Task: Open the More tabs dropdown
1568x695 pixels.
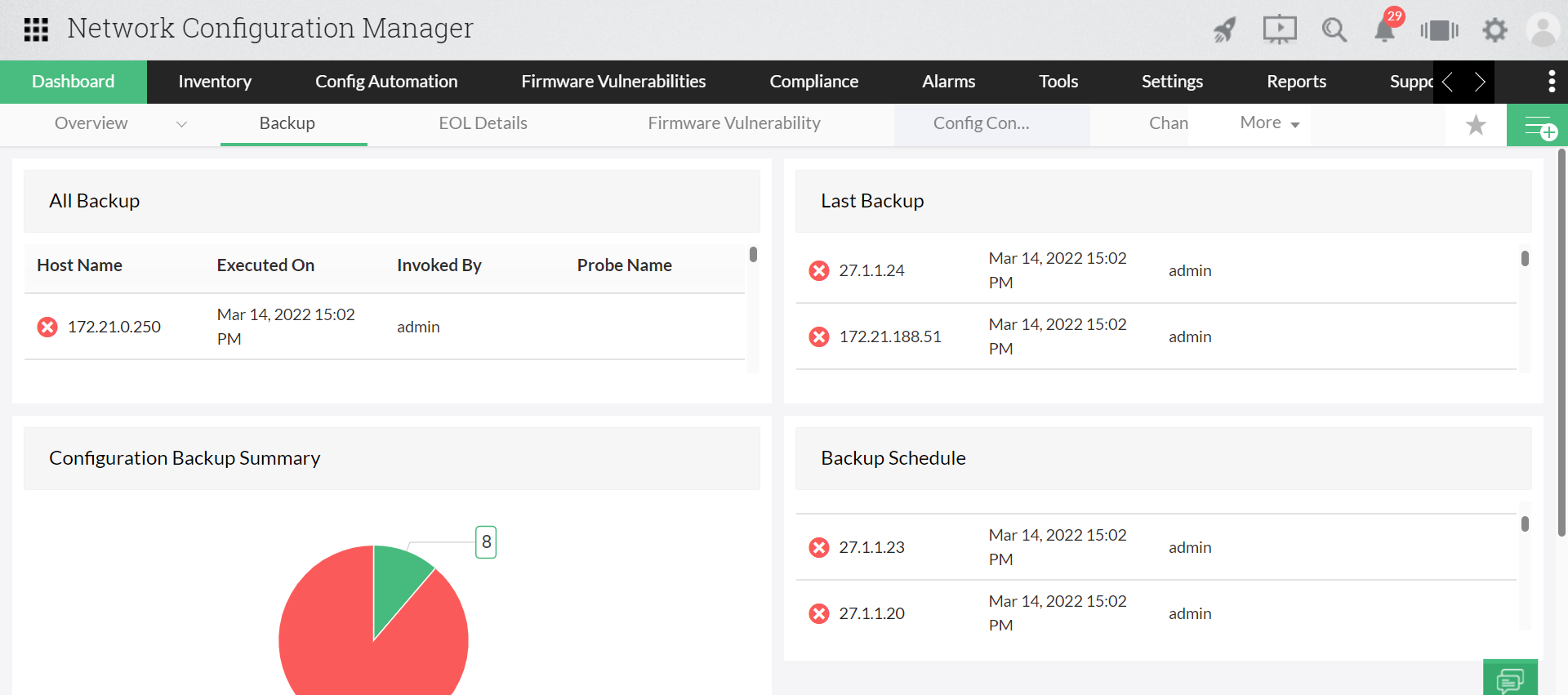Action: (1269, 123)
